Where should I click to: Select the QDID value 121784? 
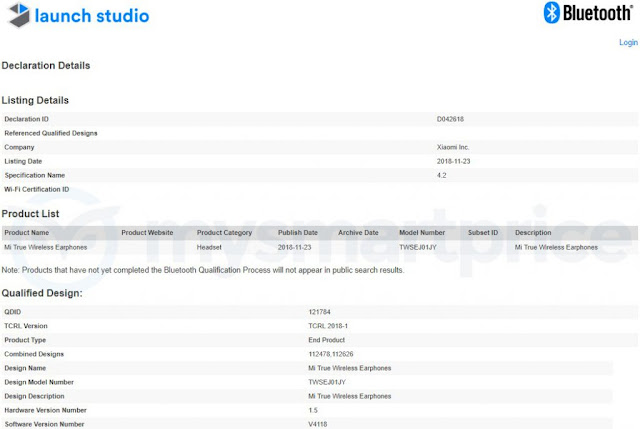pos(320,312)
